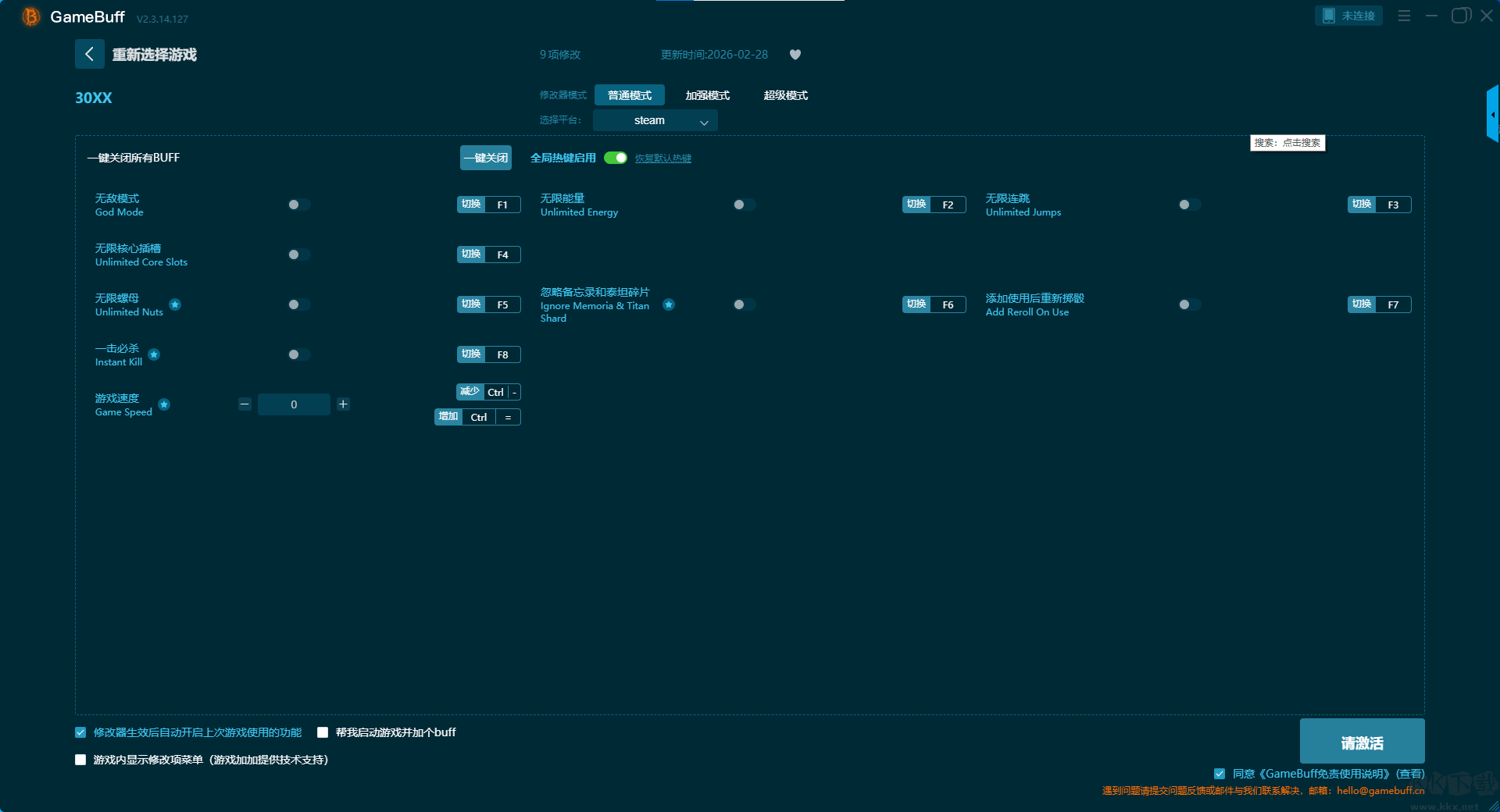The width and height of the screenshot is (1500, 812).
Task: Click the back arrow icon
Action: [x=89, y=54]
